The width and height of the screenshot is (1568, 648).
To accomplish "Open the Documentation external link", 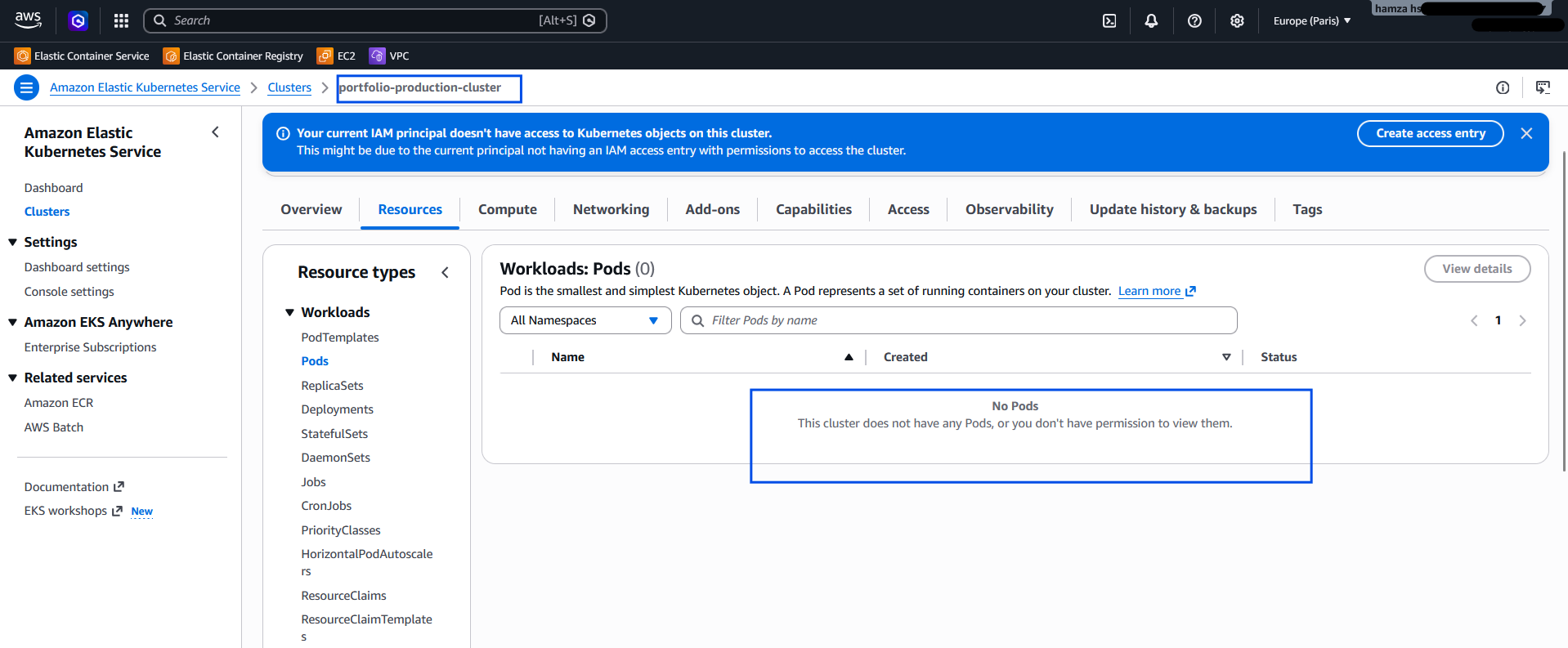I will (x=74, y=487).
